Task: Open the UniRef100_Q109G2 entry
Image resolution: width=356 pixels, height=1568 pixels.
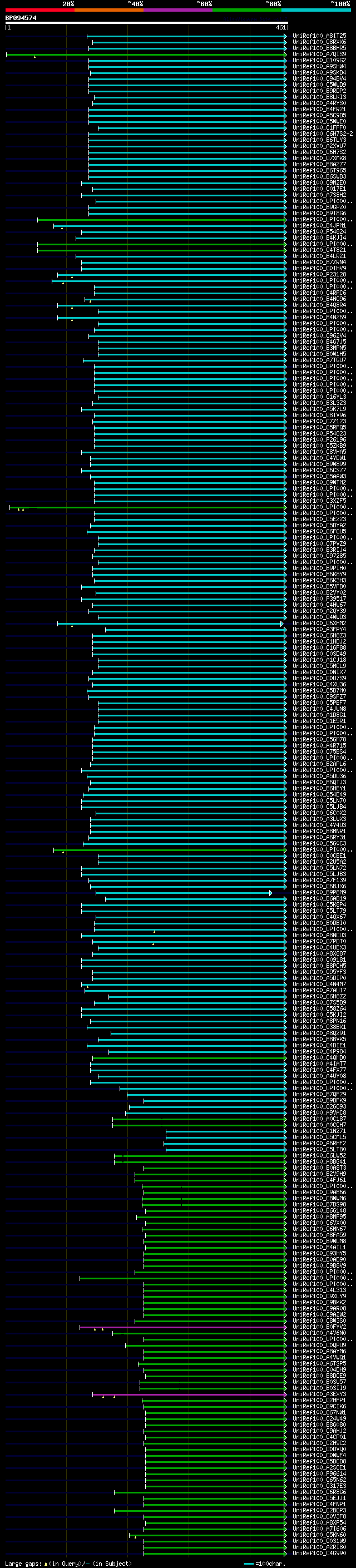Action: [319, 60]
